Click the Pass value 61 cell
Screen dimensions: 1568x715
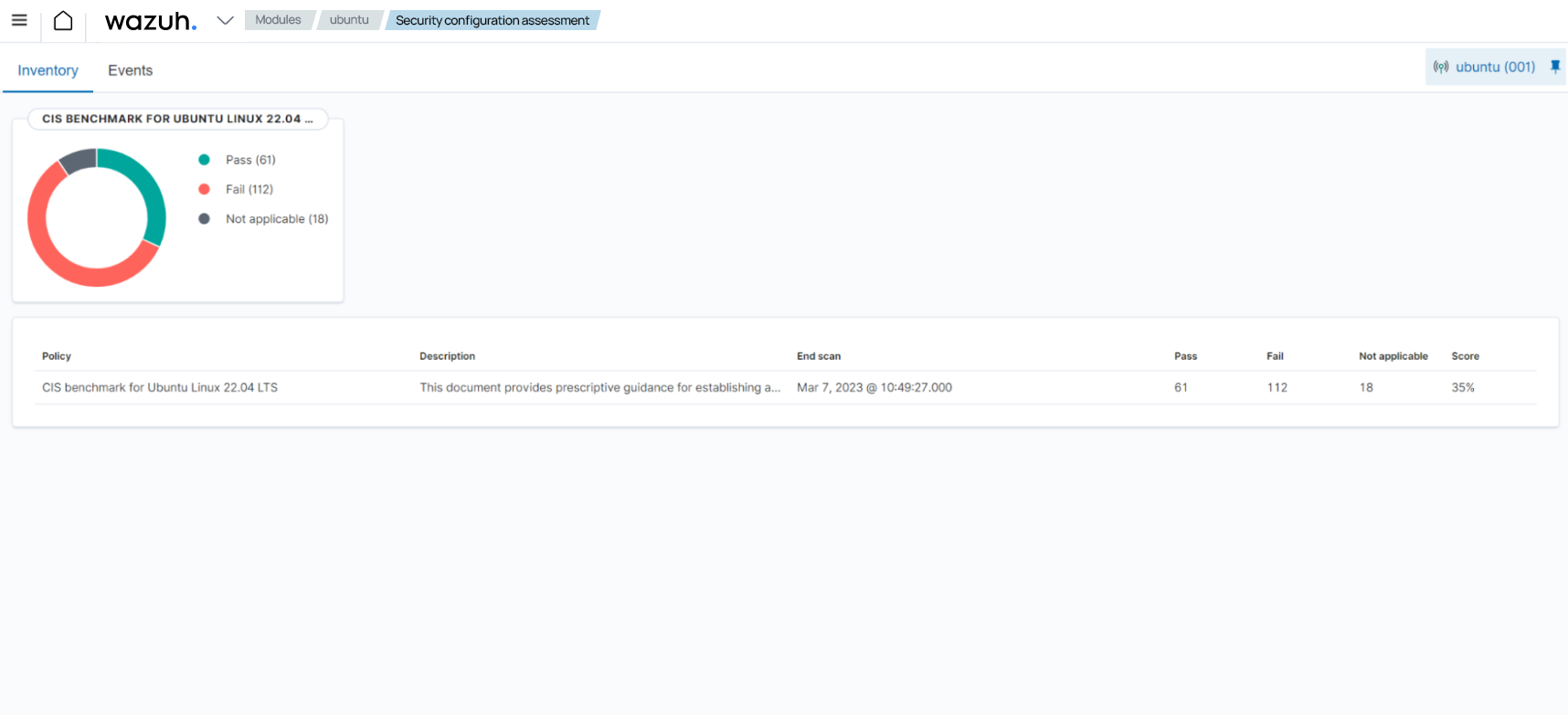click(1181, 387)
